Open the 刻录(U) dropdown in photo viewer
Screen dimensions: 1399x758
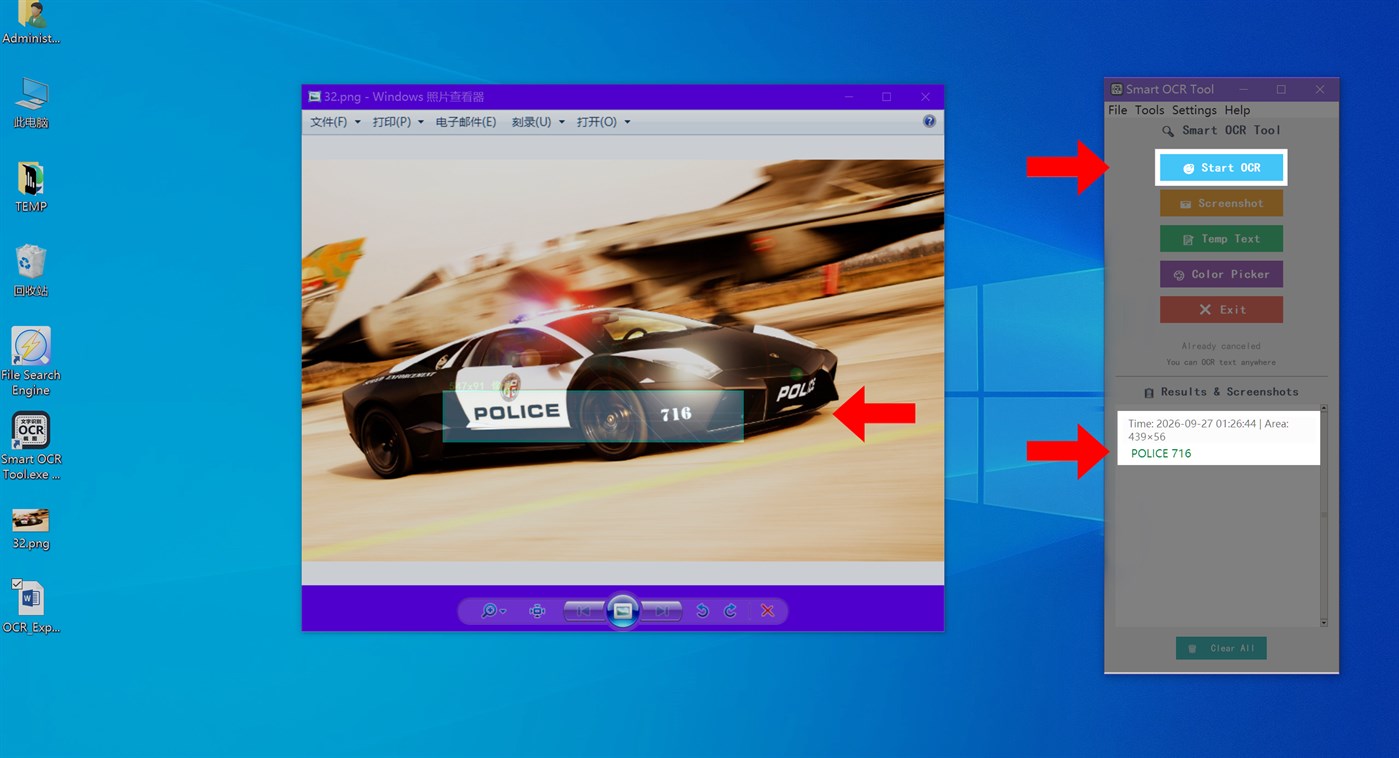pos(538,122)
